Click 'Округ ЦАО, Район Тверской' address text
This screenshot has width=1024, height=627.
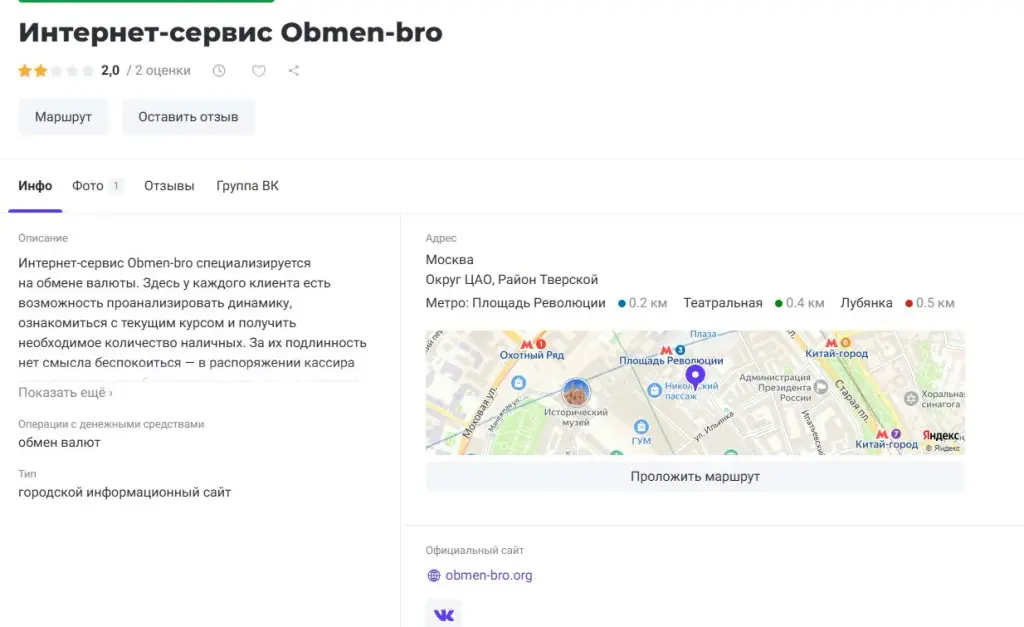click(512, 280)
